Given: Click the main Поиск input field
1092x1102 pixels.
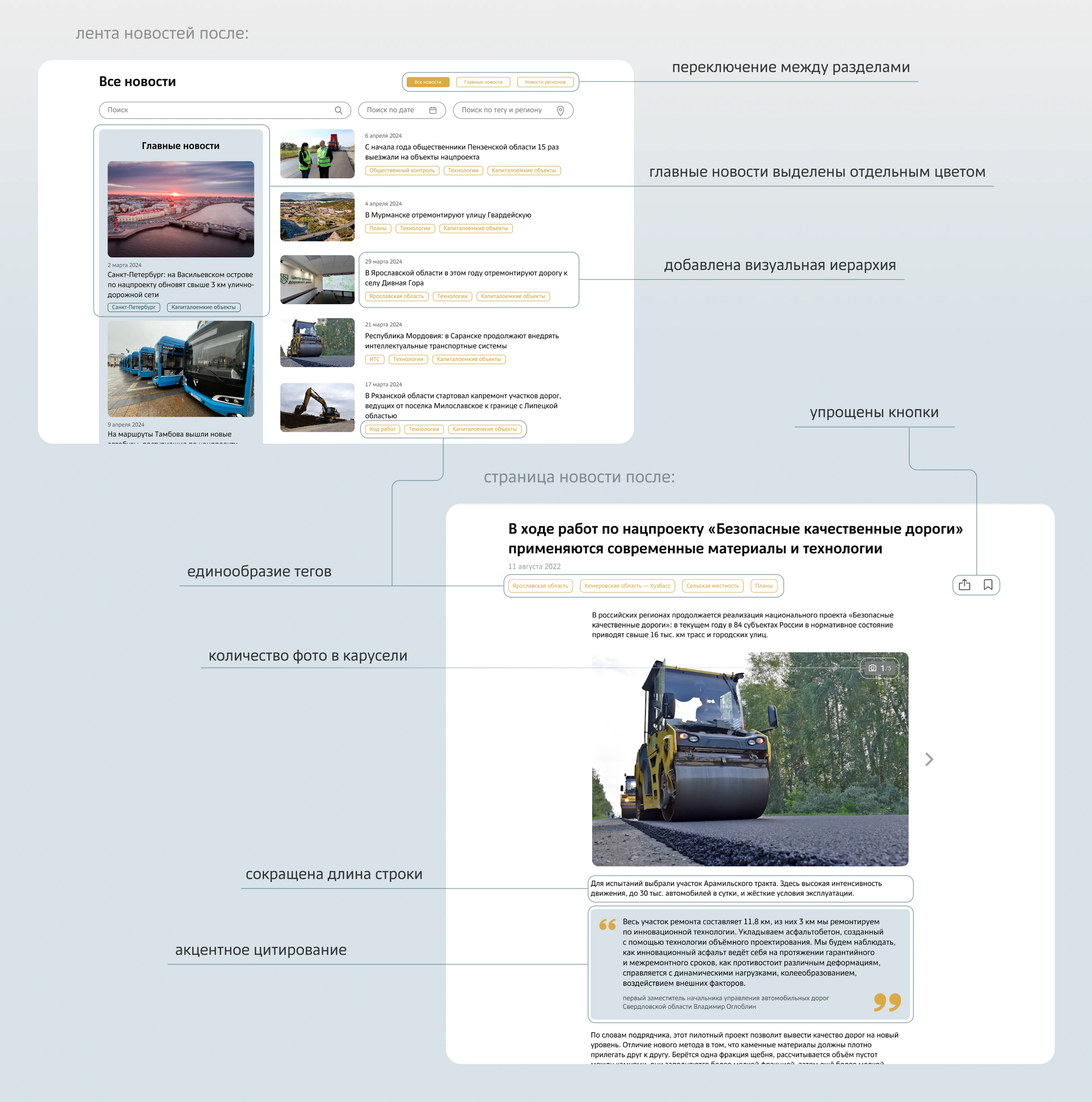Looking at the screenshot, I should tap(217, 110).
